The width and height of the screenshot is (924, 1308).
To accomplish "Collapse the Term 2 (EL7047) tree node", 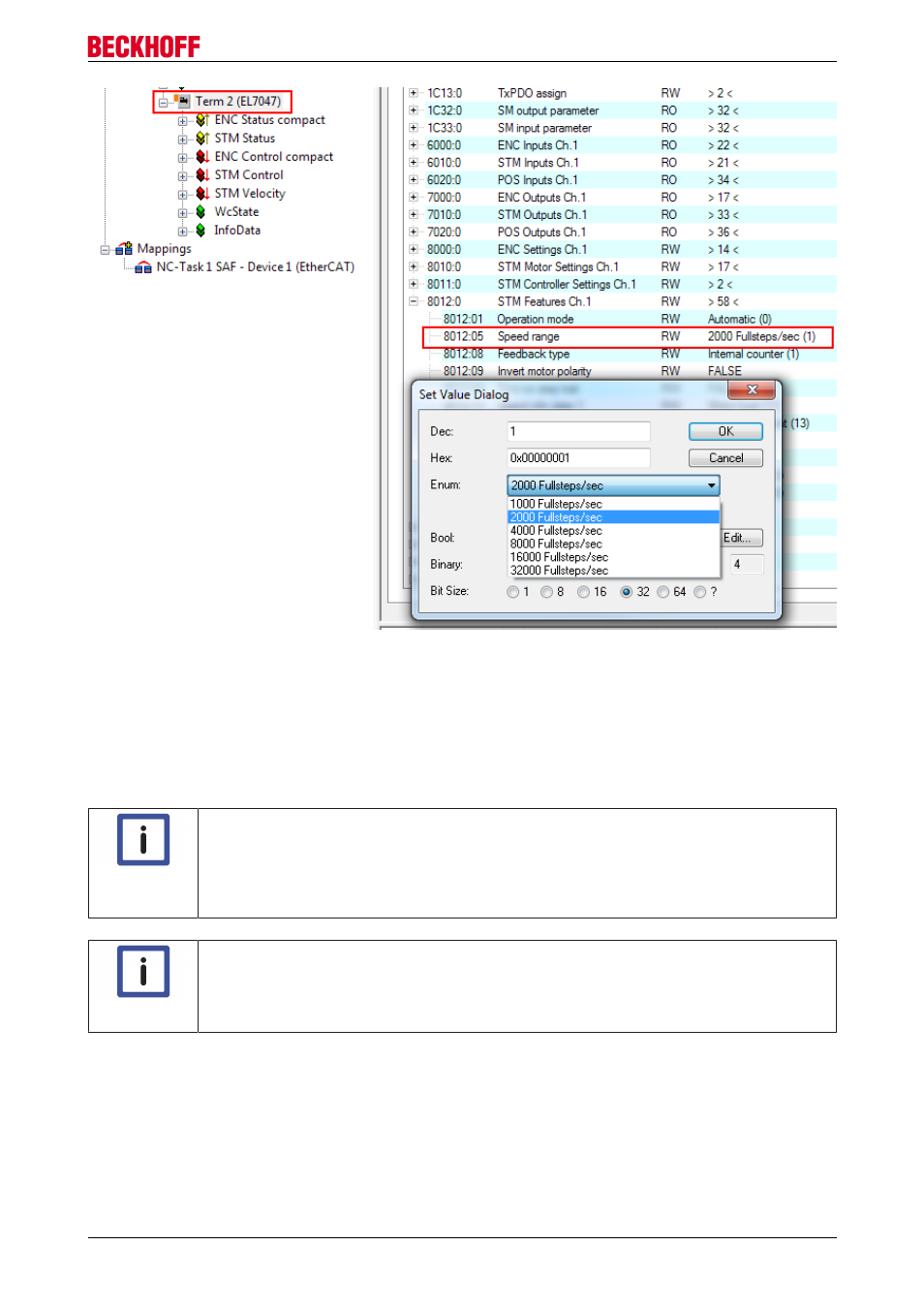I will [x=163, y=102].
